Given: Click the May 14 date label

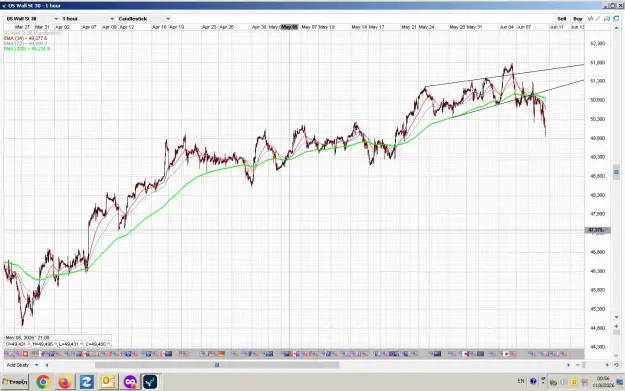Looking at the screenshot, I should click(359, 27).
